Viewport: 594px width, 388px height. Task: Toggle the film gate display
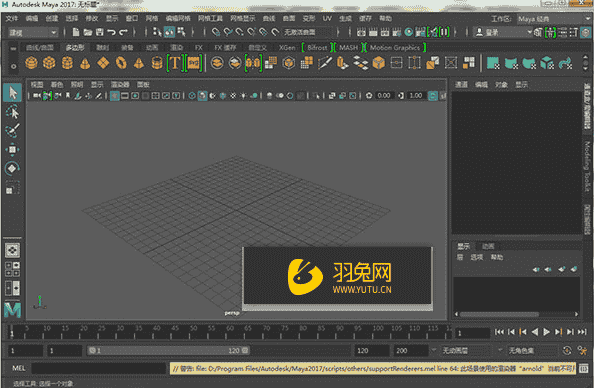pos(125,96)
